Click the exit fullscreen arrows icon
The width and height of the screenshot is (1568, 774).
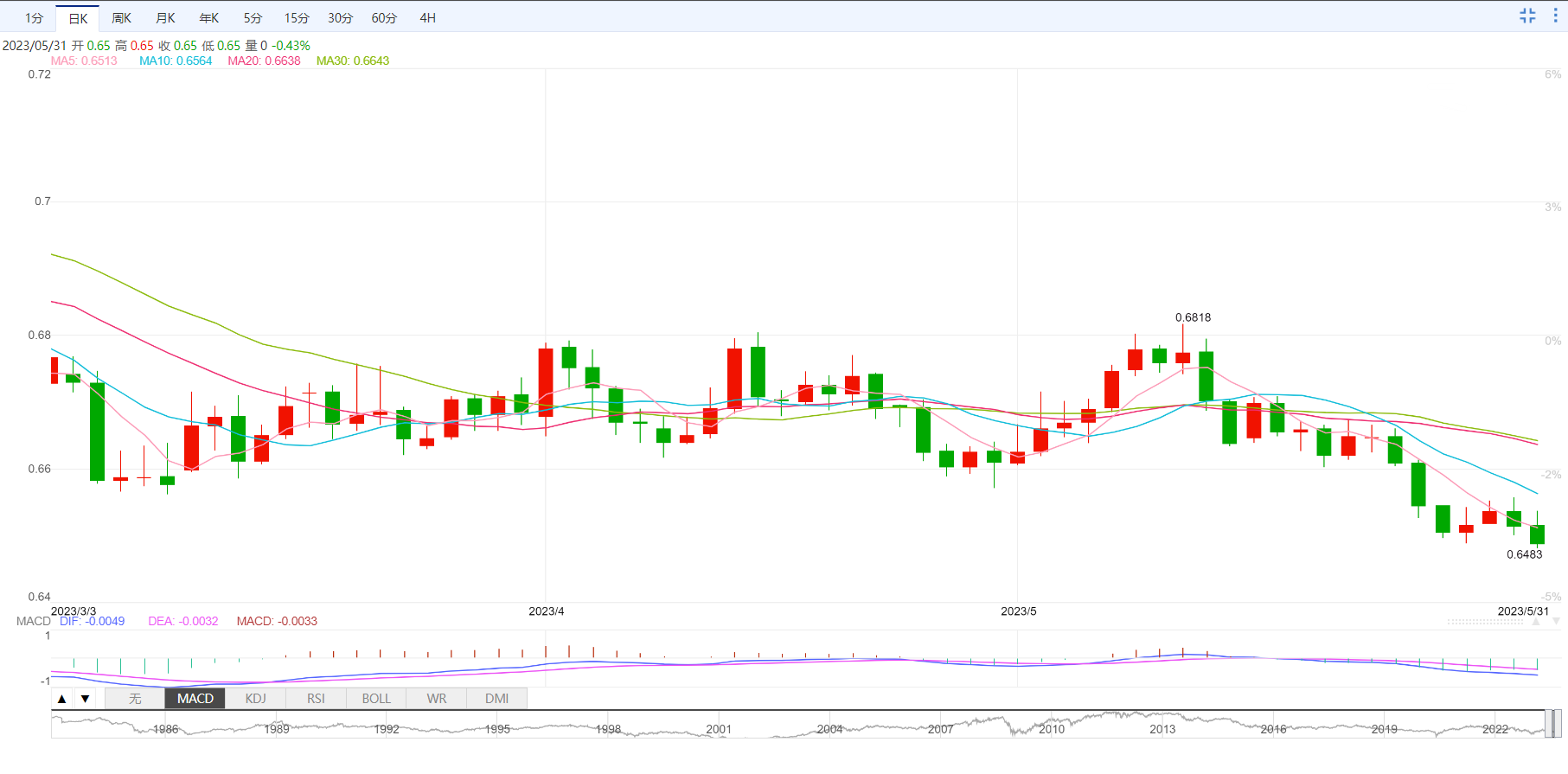pos(1527,16)
